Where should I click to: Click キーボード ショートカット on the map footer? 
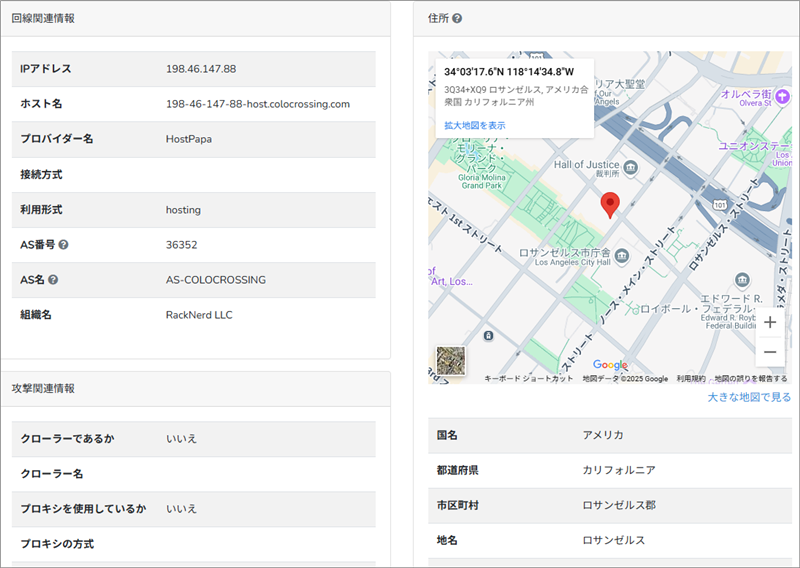coord(529,379)
